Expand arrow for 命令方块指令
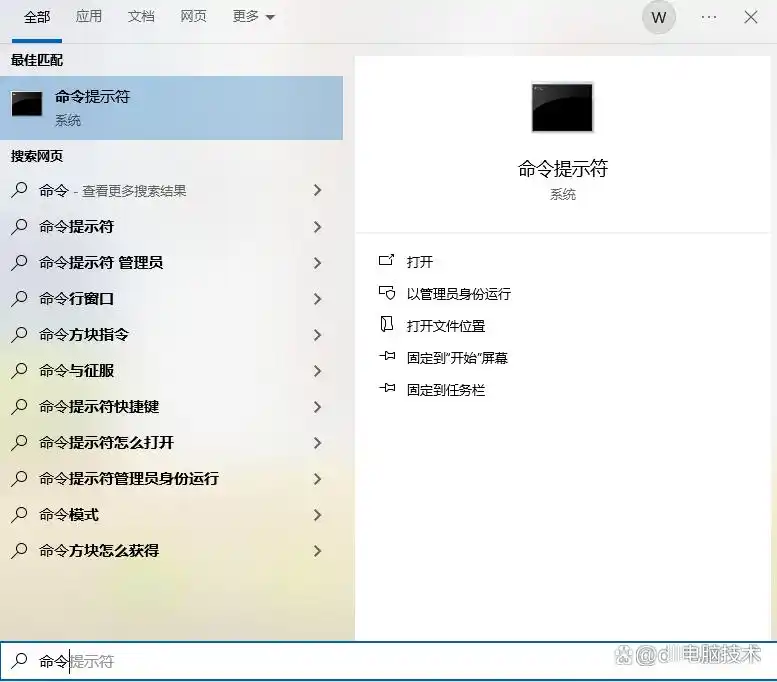Screen dimensions: 777x682 [x=318, y=335]
